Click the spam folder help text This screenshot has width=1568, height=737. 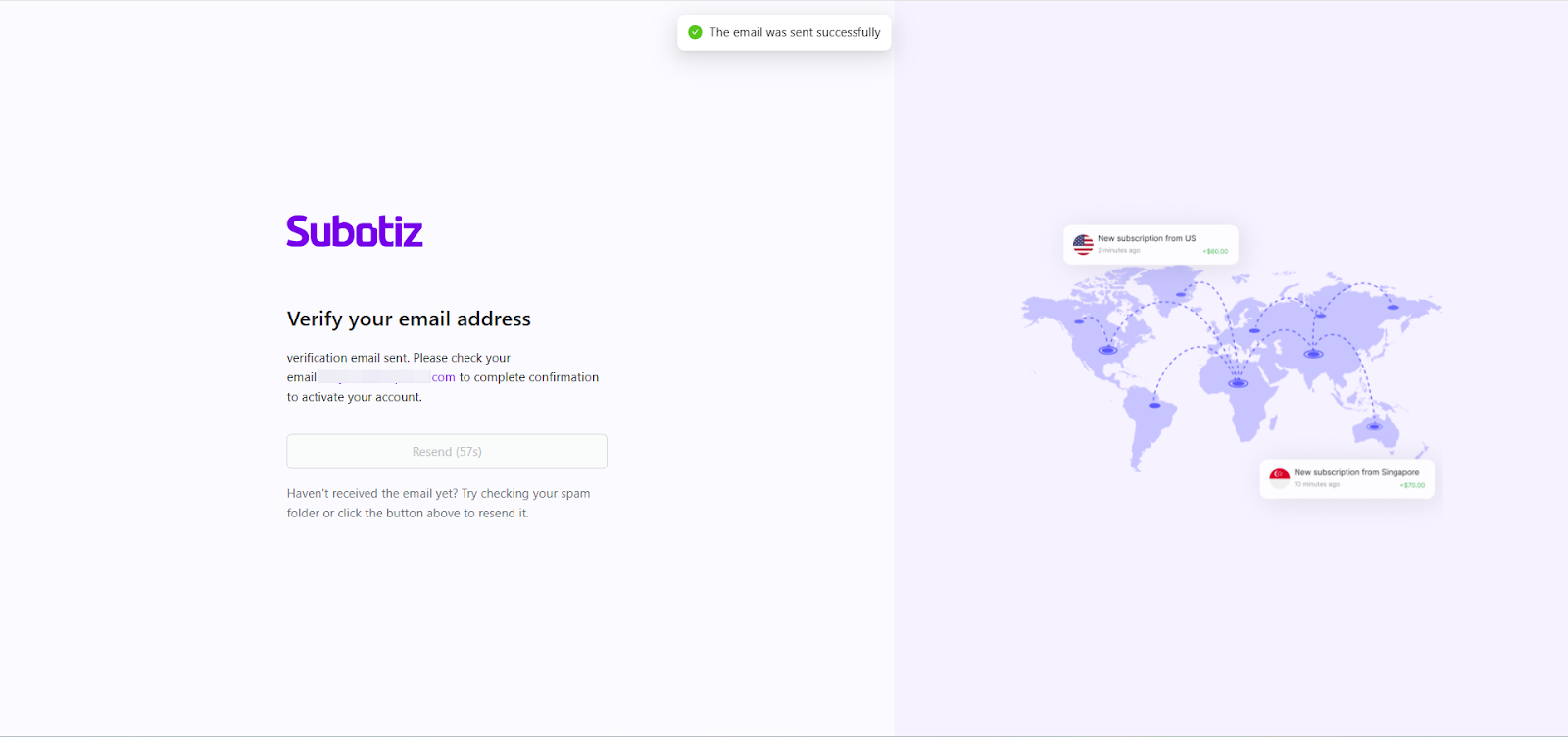pyautogui.click(x=438, y=503)
